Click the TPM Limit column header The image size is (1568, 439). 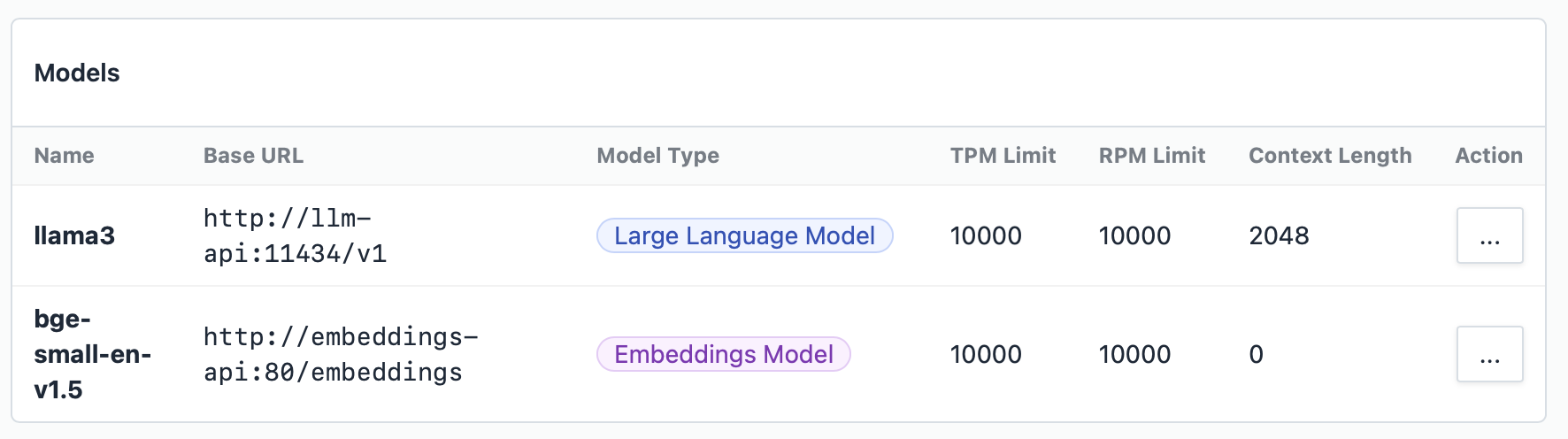pos(1003,156)
